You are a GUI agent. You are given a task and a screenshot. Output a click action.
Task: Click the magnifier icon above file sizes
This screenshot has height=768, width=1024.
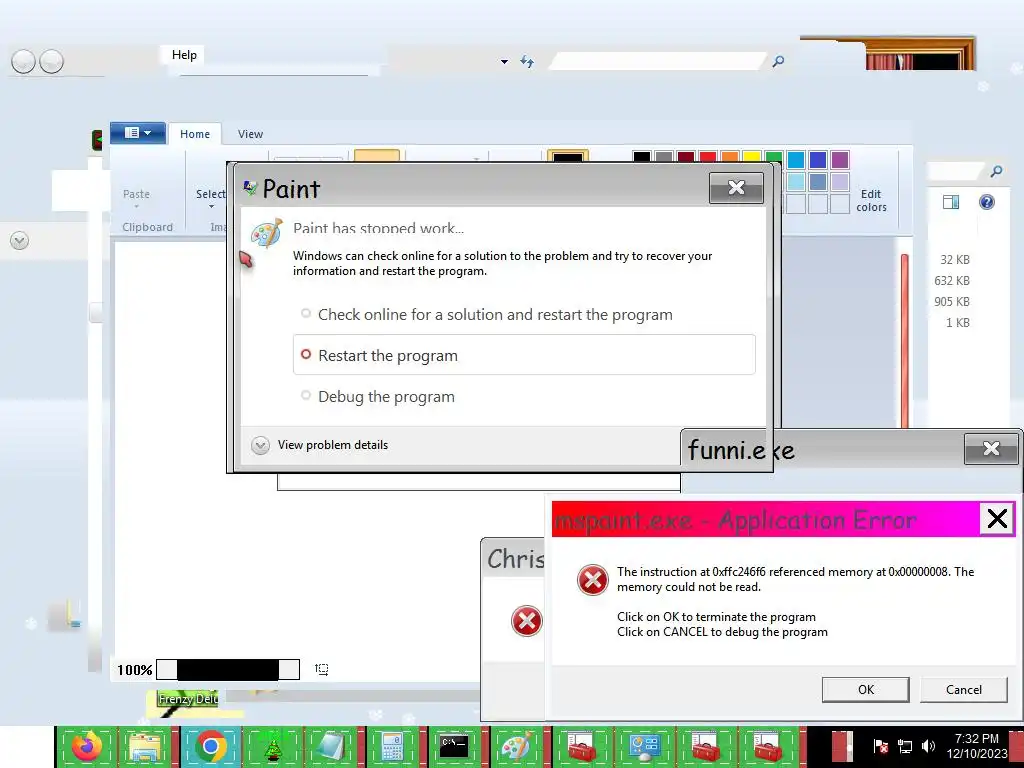(996, 171)
